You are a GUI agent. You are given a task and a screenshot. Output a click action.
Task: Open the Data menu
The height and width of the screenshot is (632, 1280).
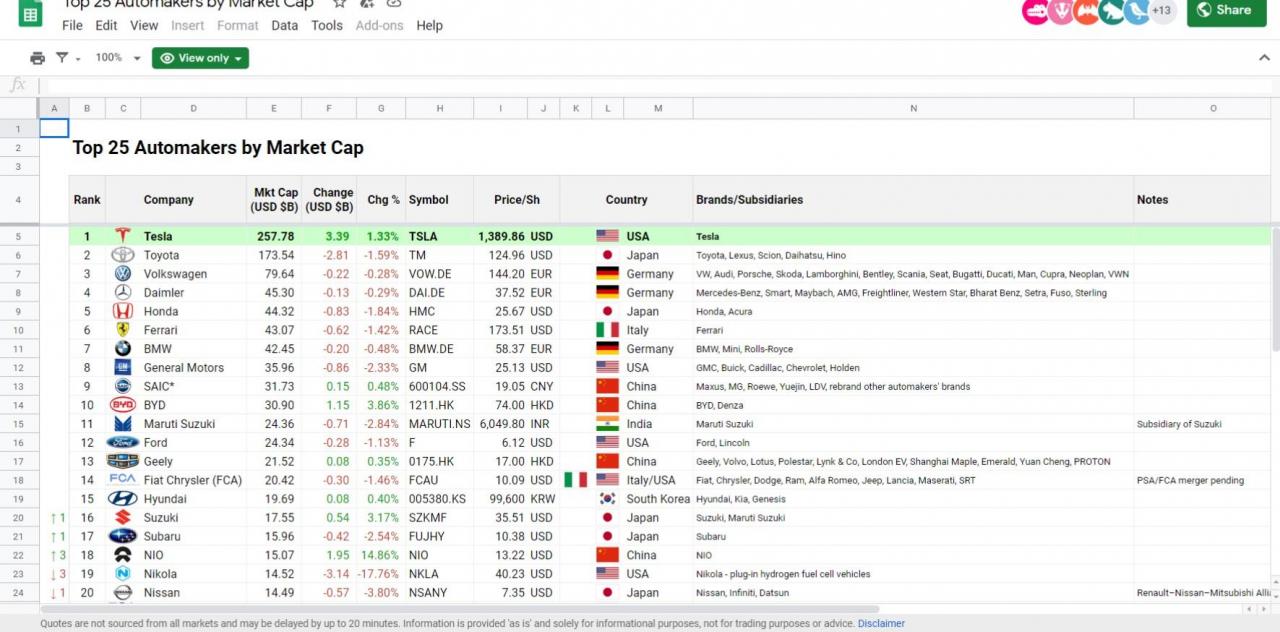(285, 25)
